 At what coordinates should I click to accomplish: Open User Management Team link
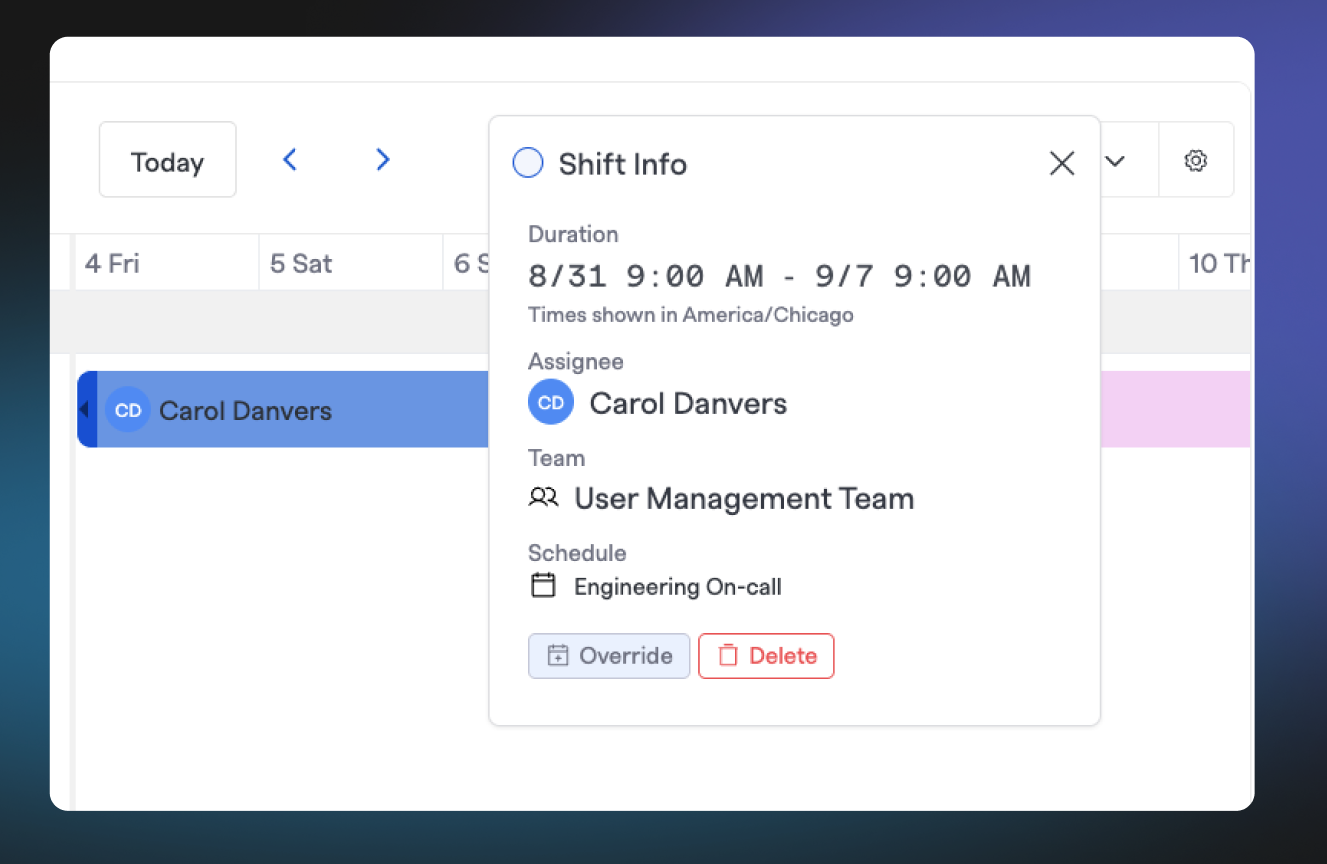point(744,498)
